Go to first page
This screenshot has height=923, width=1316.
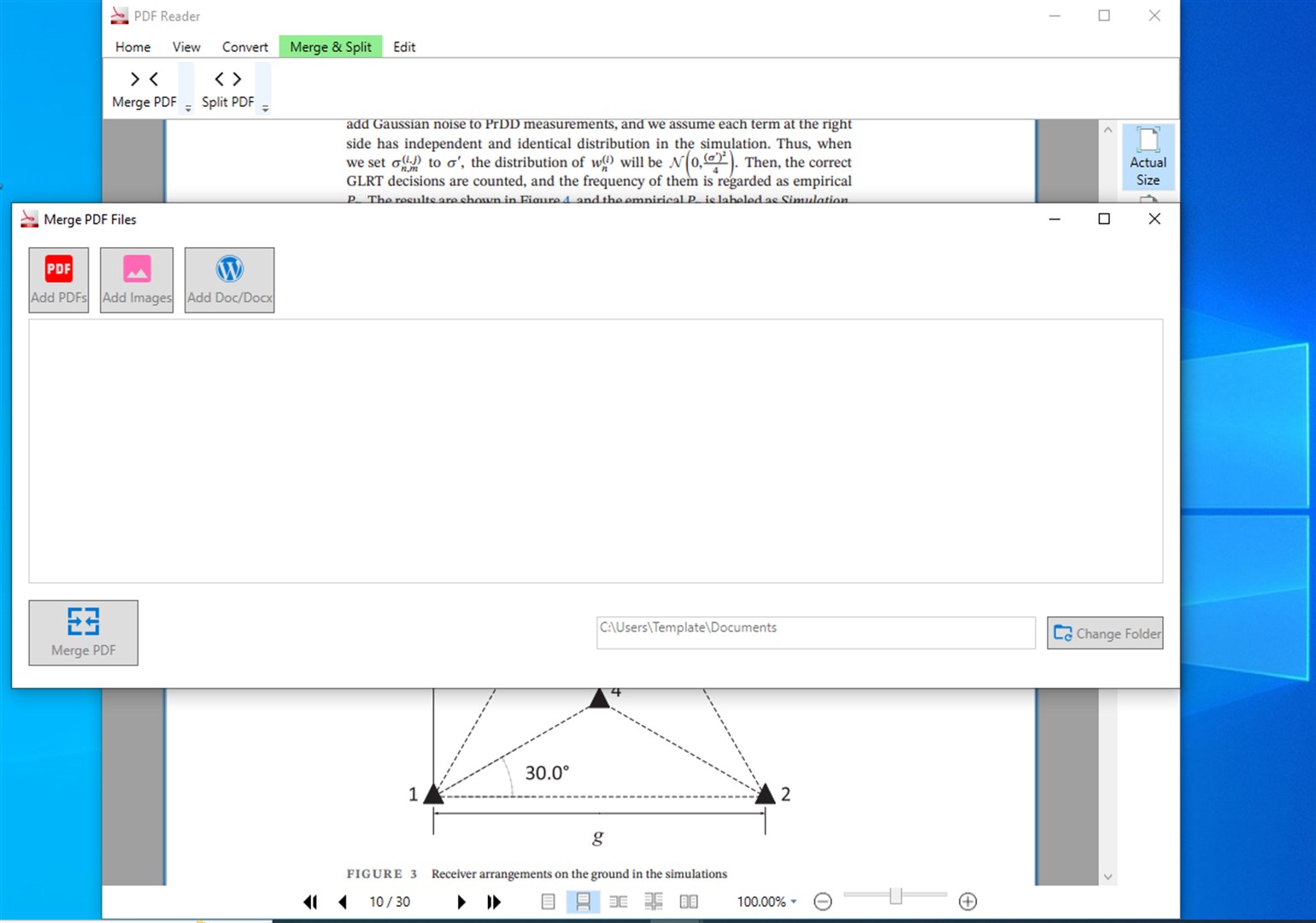(310, 902)
